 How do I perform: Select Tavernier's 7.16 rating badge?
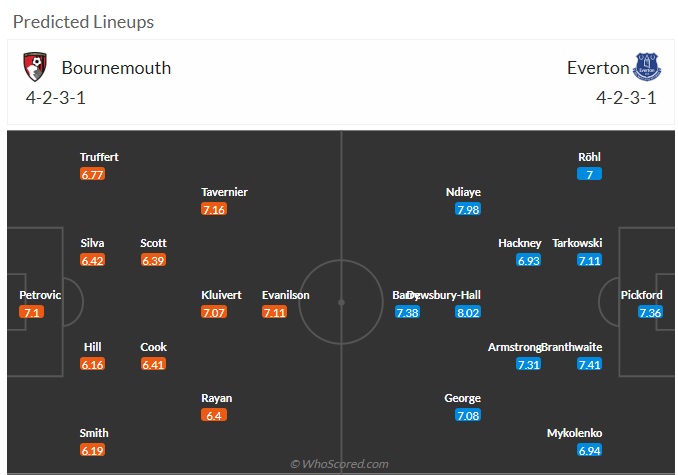214,209
